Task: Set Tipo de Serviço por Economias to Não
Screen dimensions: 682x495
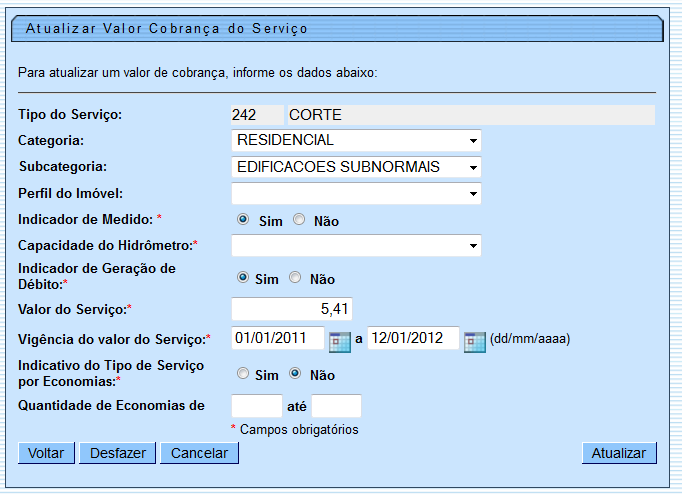Action: pyautogui.click(x=295, y=373)
